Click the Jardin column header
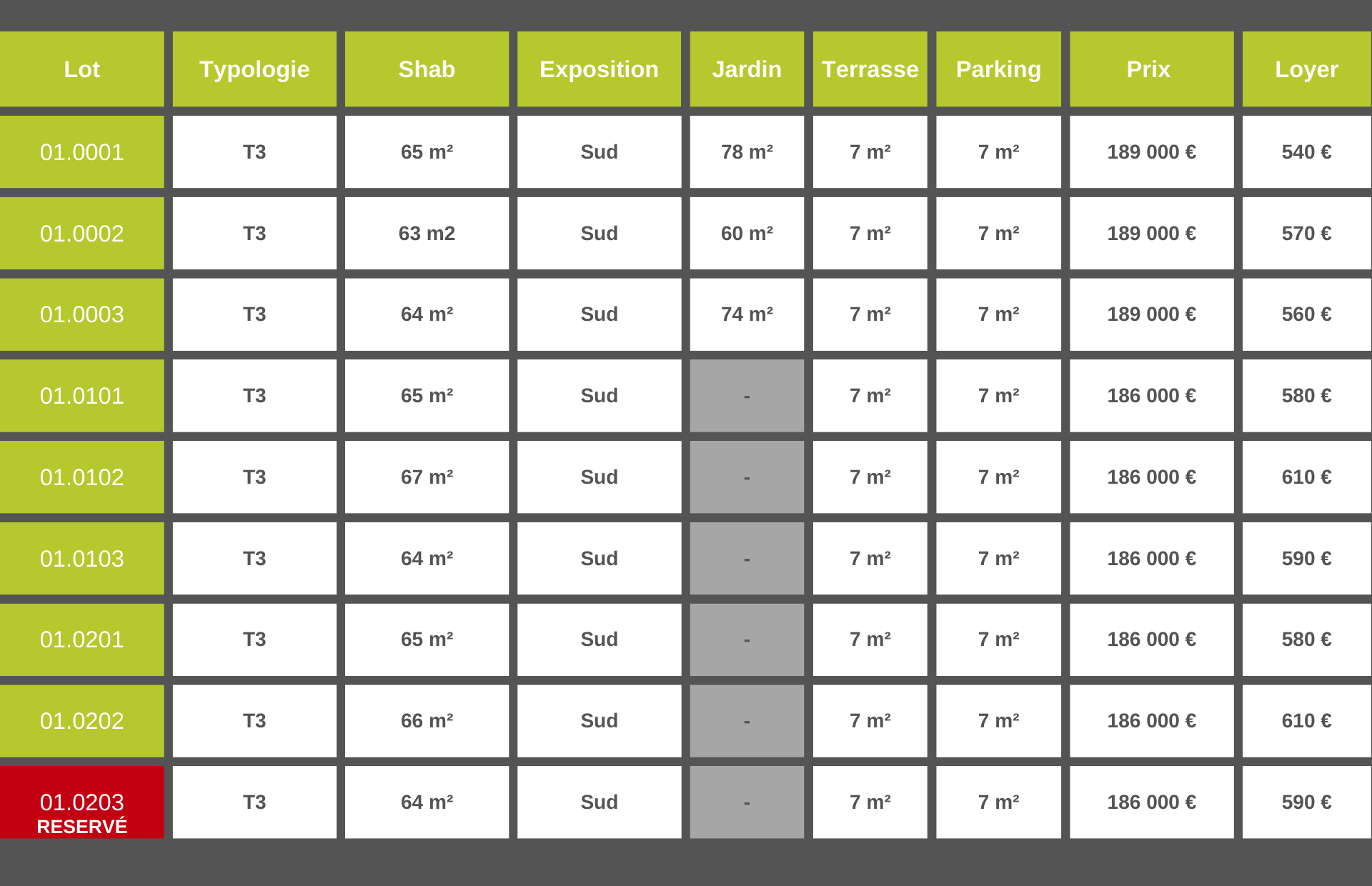The width and height of the screenshot is (1372, 886). coord(747,69)
